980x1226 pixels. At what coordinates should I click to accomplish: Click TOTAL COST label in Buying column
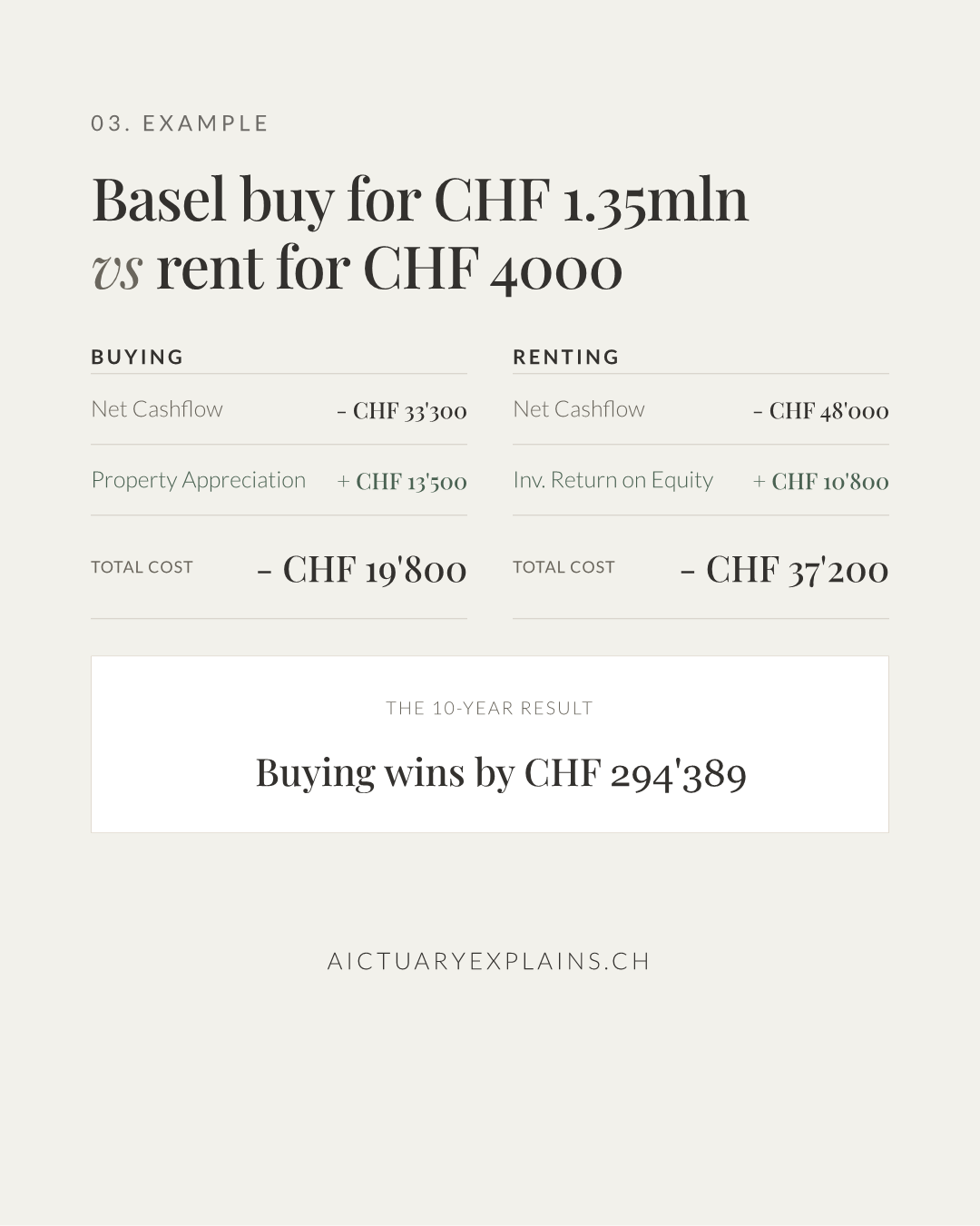(142, 567)
